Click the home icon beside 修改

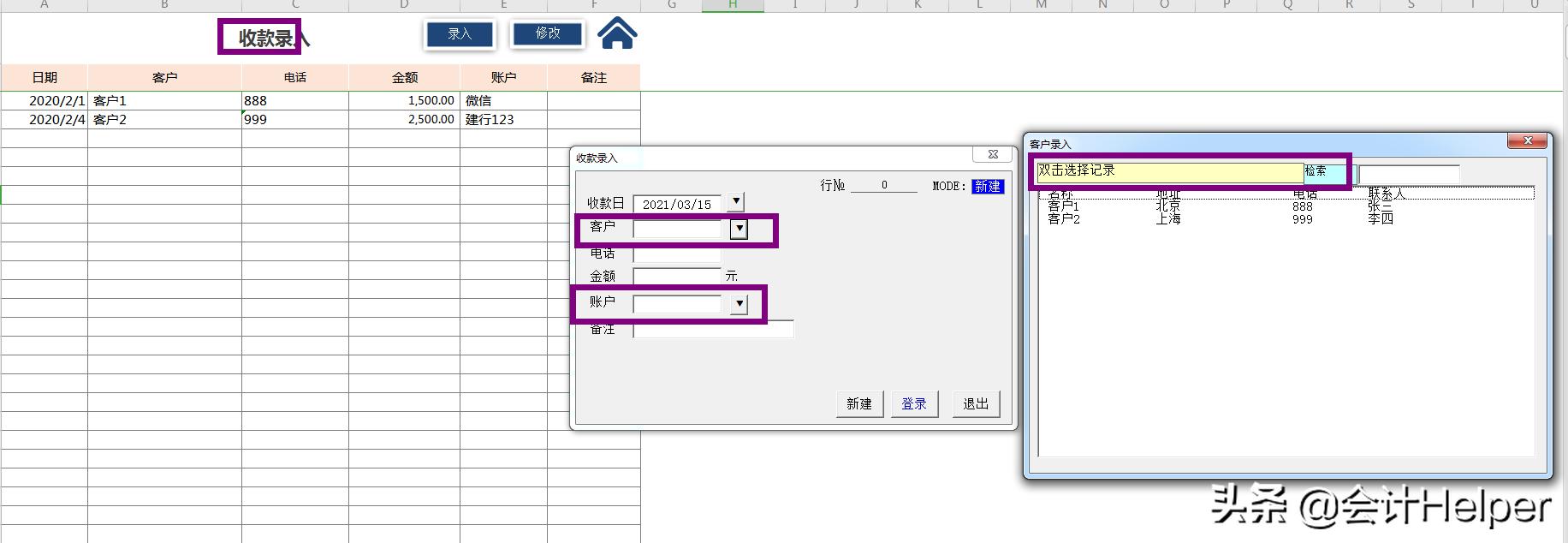tap(617, 34)
